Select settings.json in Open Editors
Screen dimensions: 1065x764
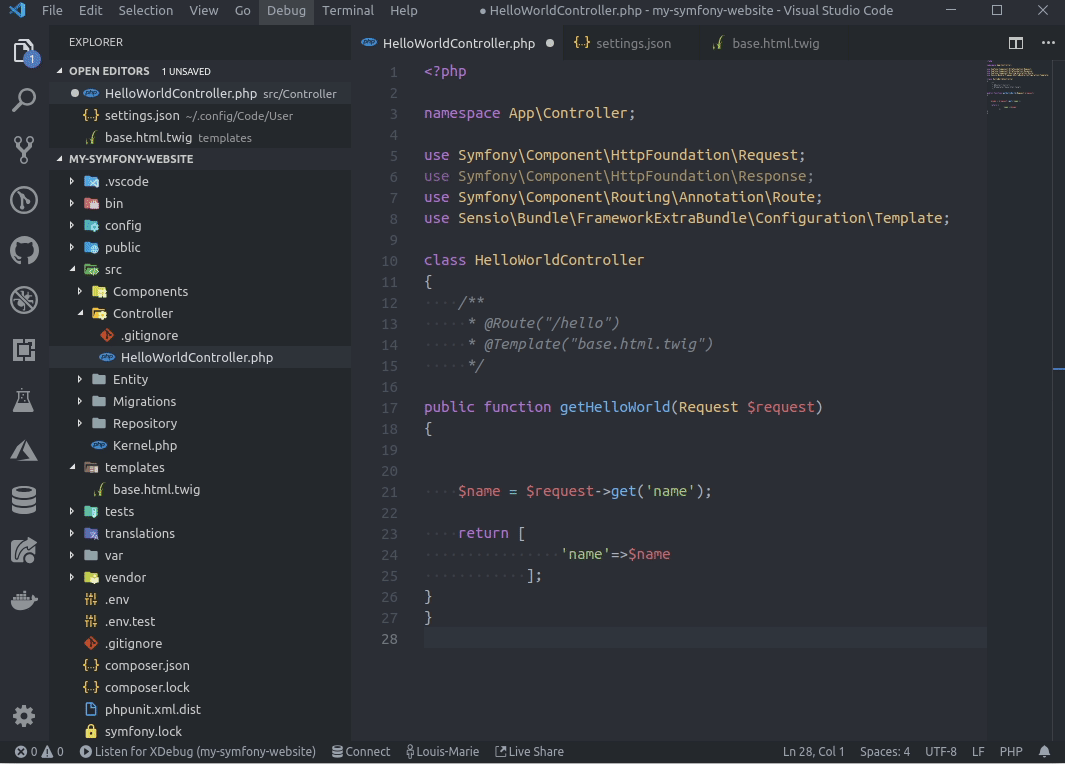pyautogui.click(x=200, y=115)
